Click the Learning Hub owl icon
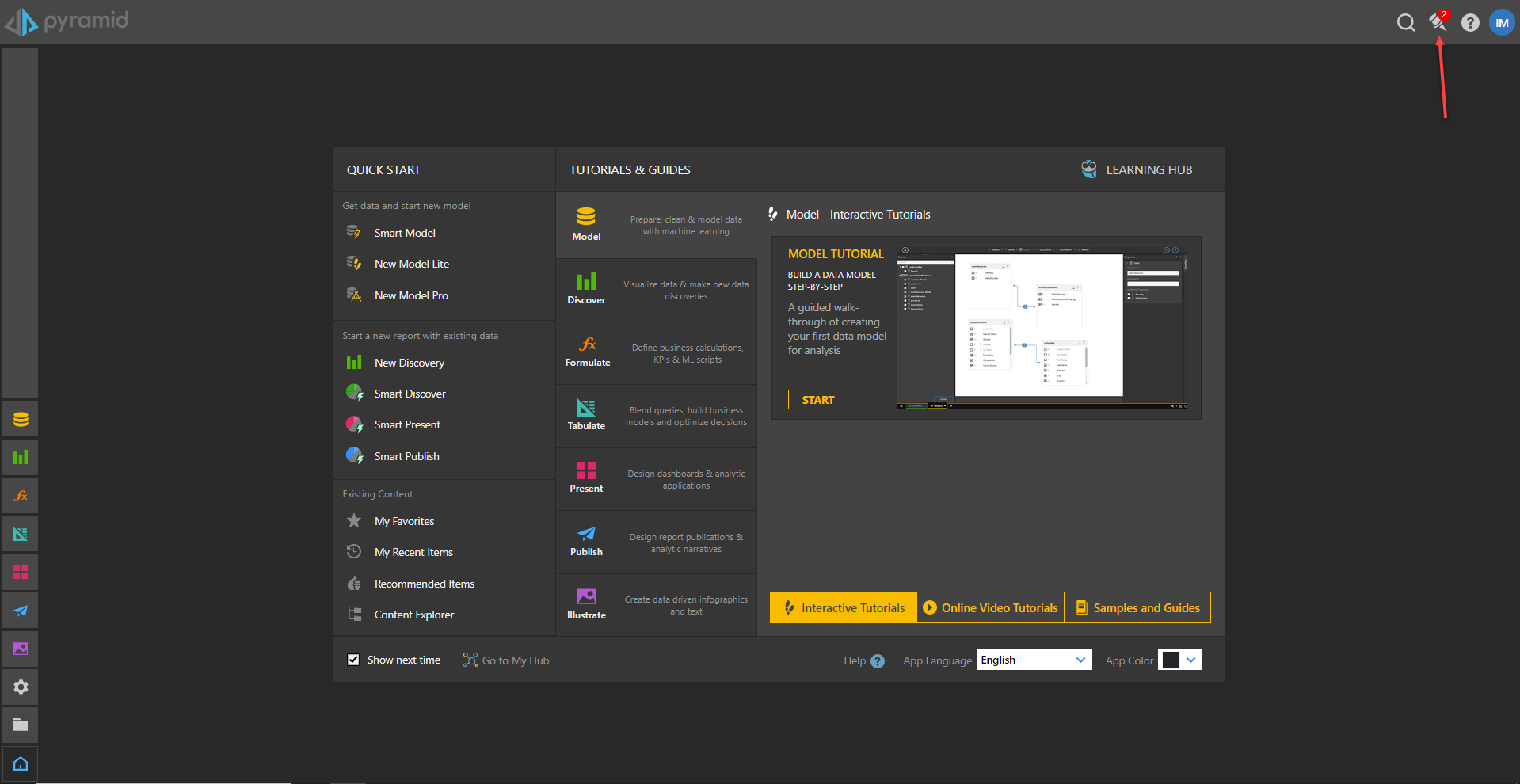Viewport: 1520px width, 784px height. 1089,169
